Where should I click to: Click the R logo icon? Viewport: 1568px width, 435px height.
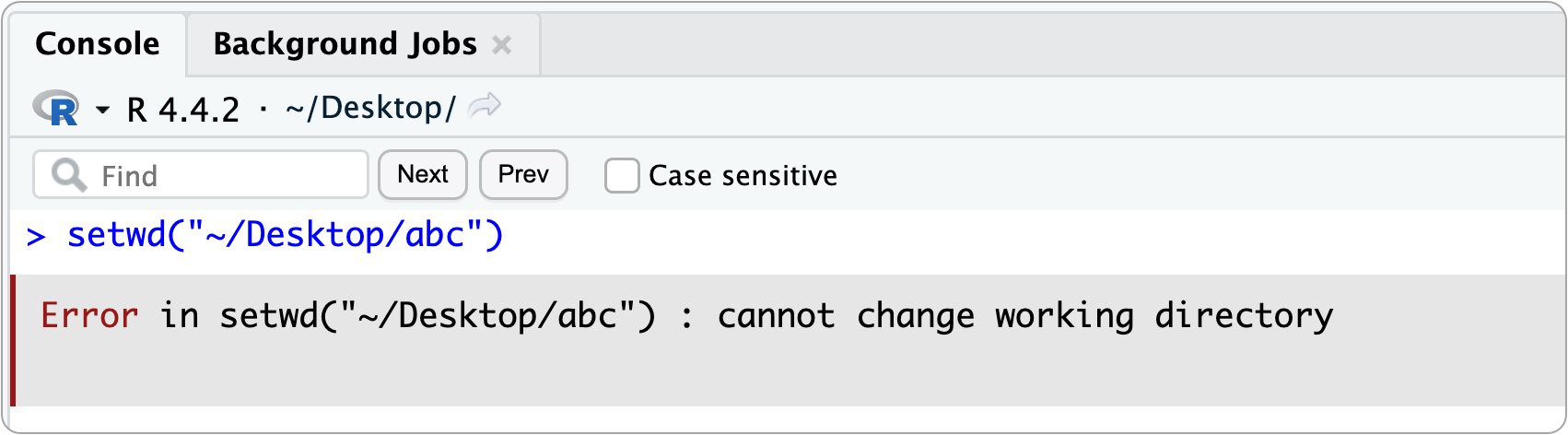click(x=57, y=109)
